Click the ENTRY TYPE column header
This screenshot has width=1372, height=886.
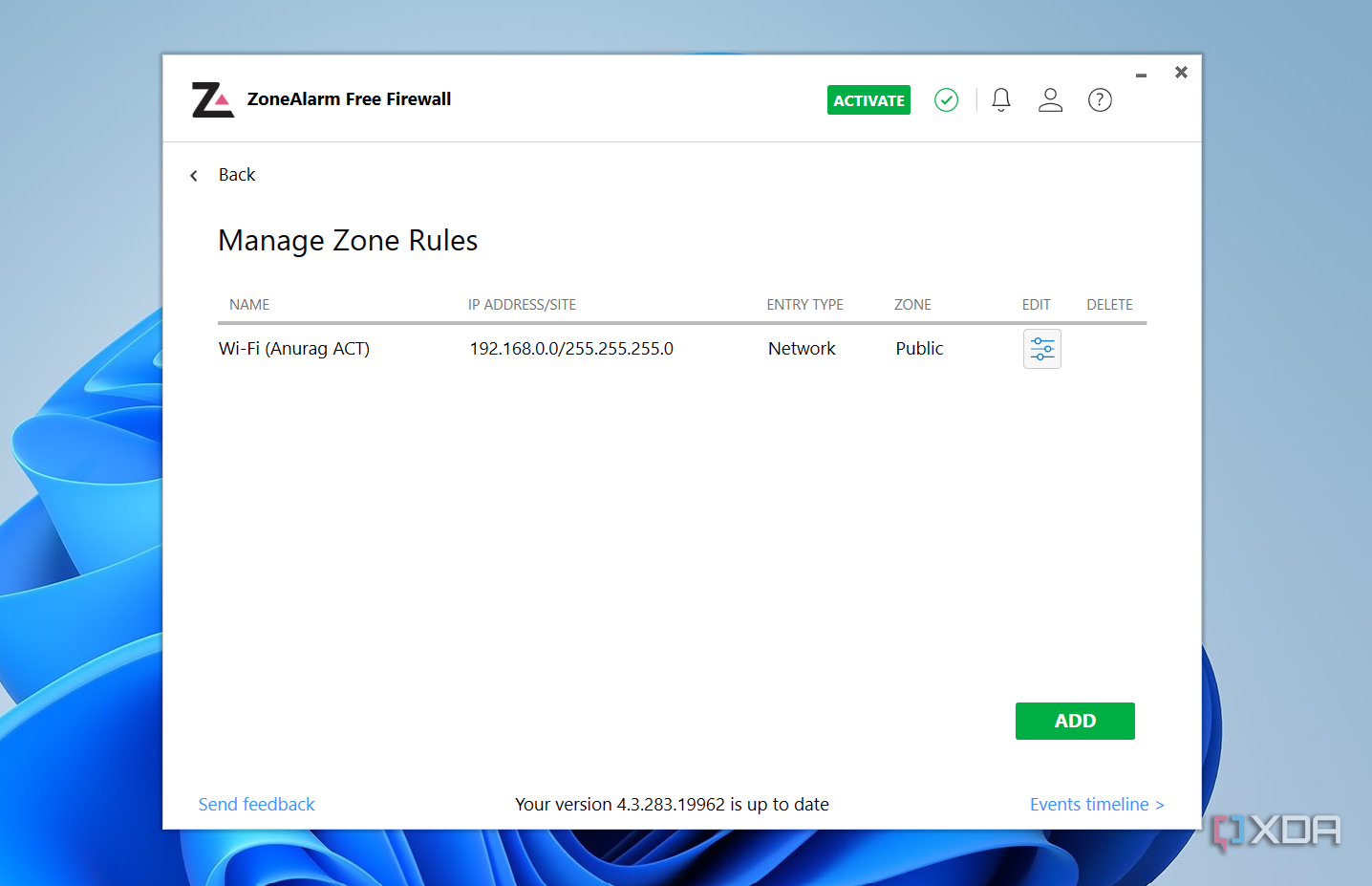click(x=804, y=305)
